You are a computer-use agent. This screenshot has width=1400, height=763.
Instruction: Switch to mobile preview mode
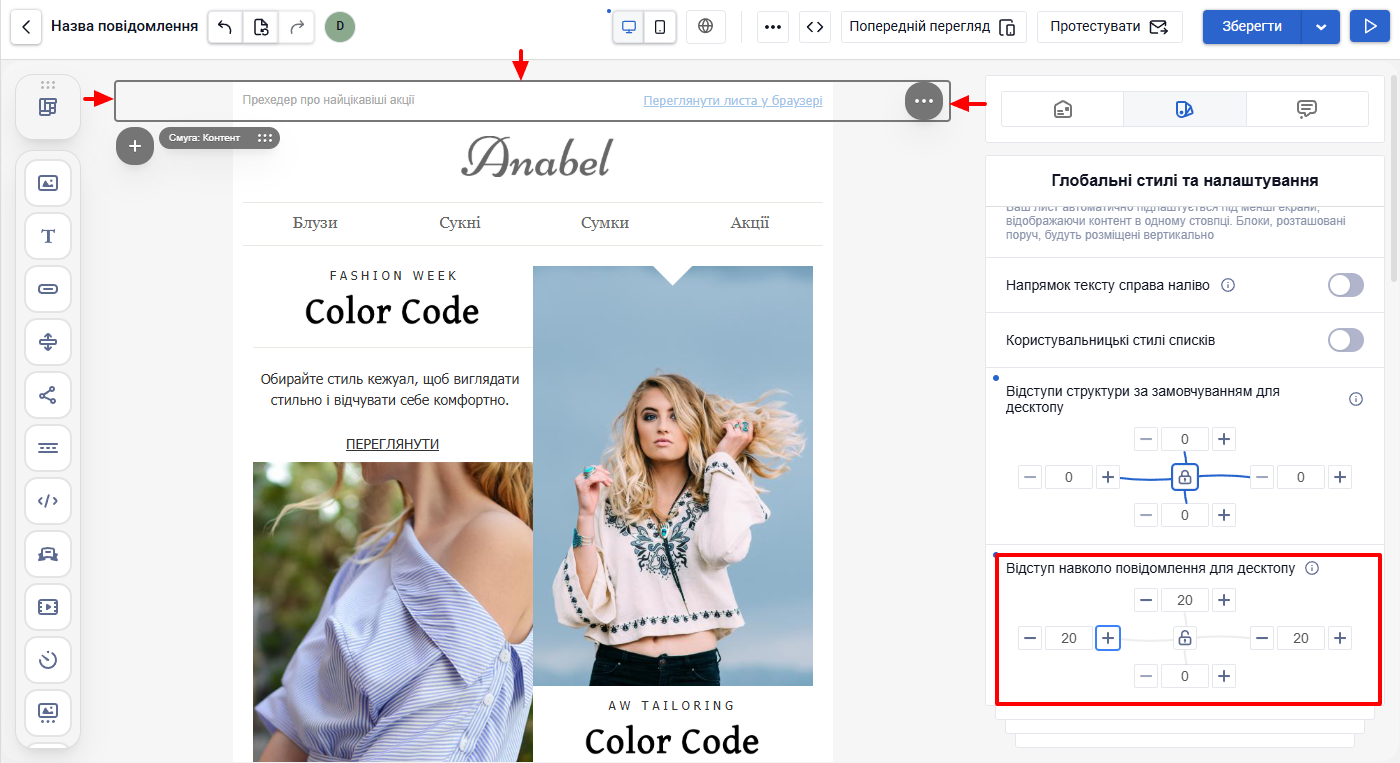660,27
